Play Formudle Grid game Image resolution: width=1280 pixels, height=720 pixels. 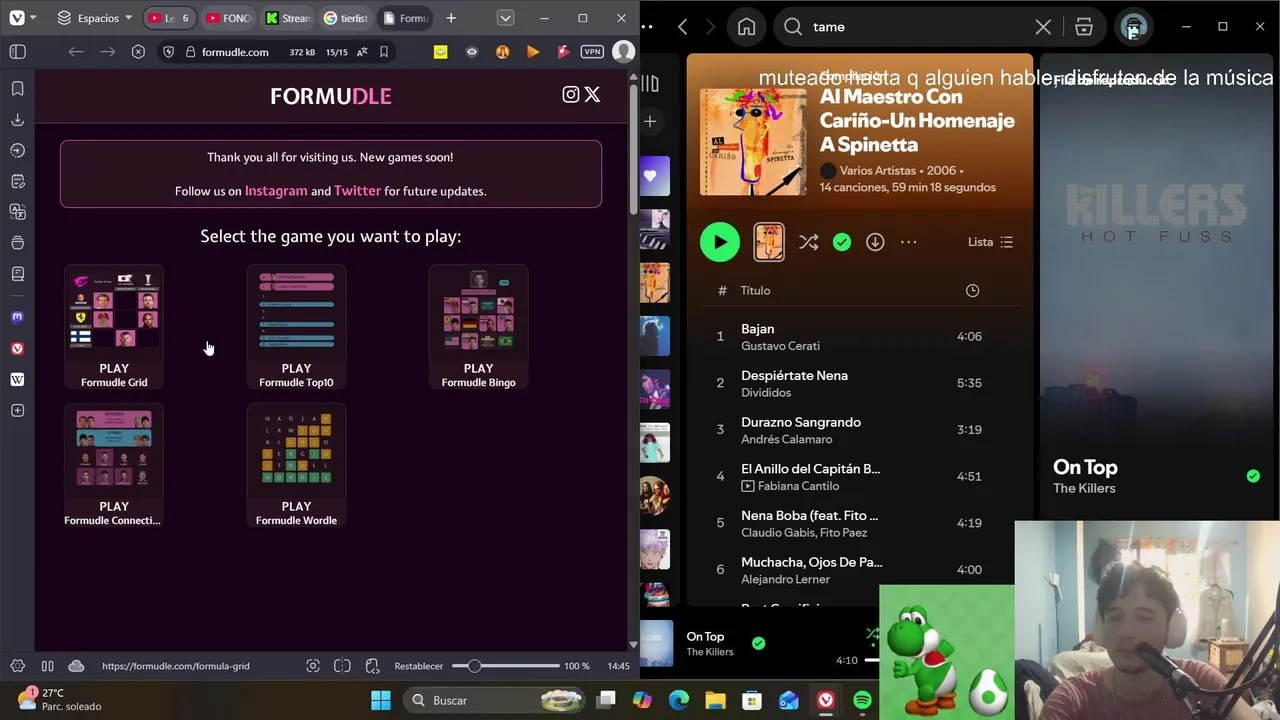click(x=114, y=327)
